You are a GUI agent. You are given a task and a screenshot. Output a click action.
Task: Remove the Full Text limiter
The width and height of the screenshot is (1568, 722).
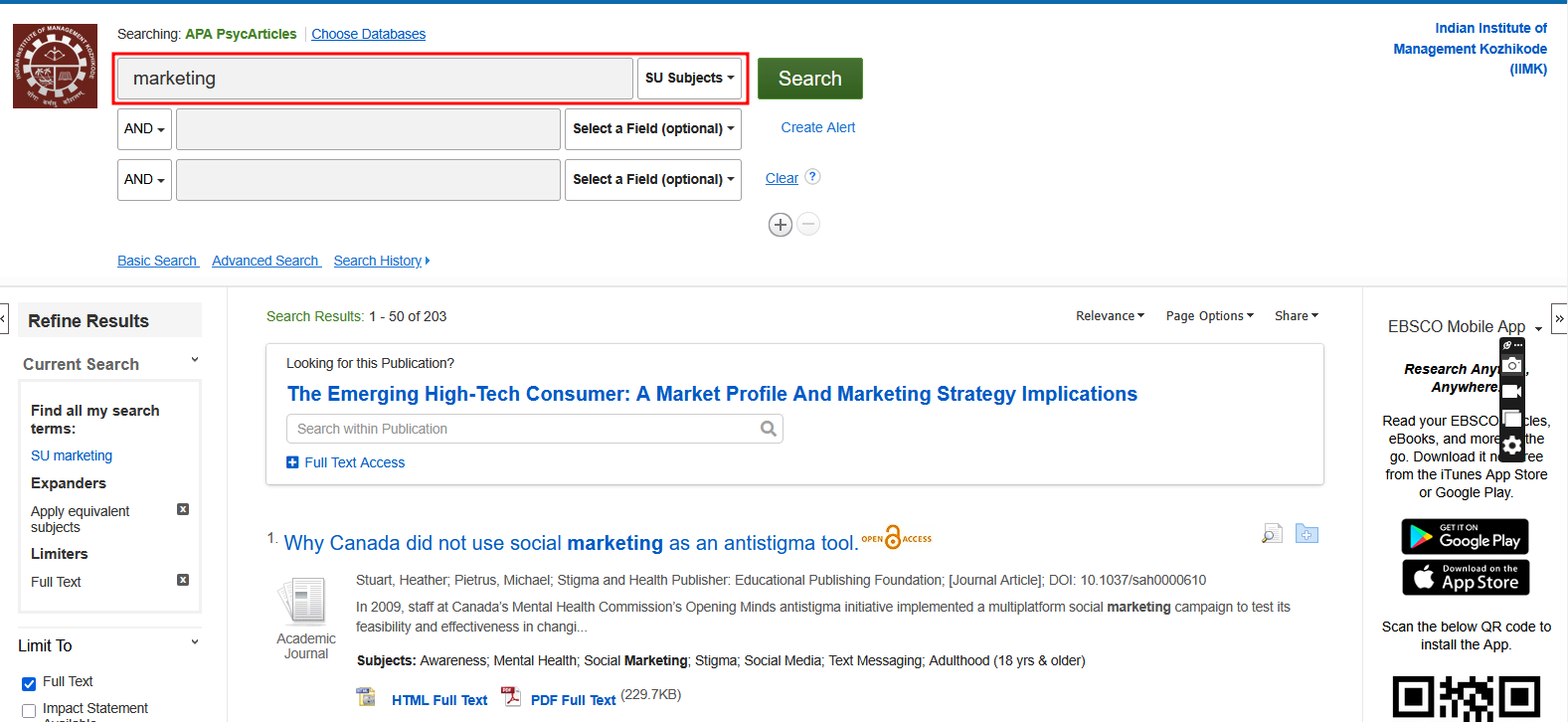pos(183,580)
